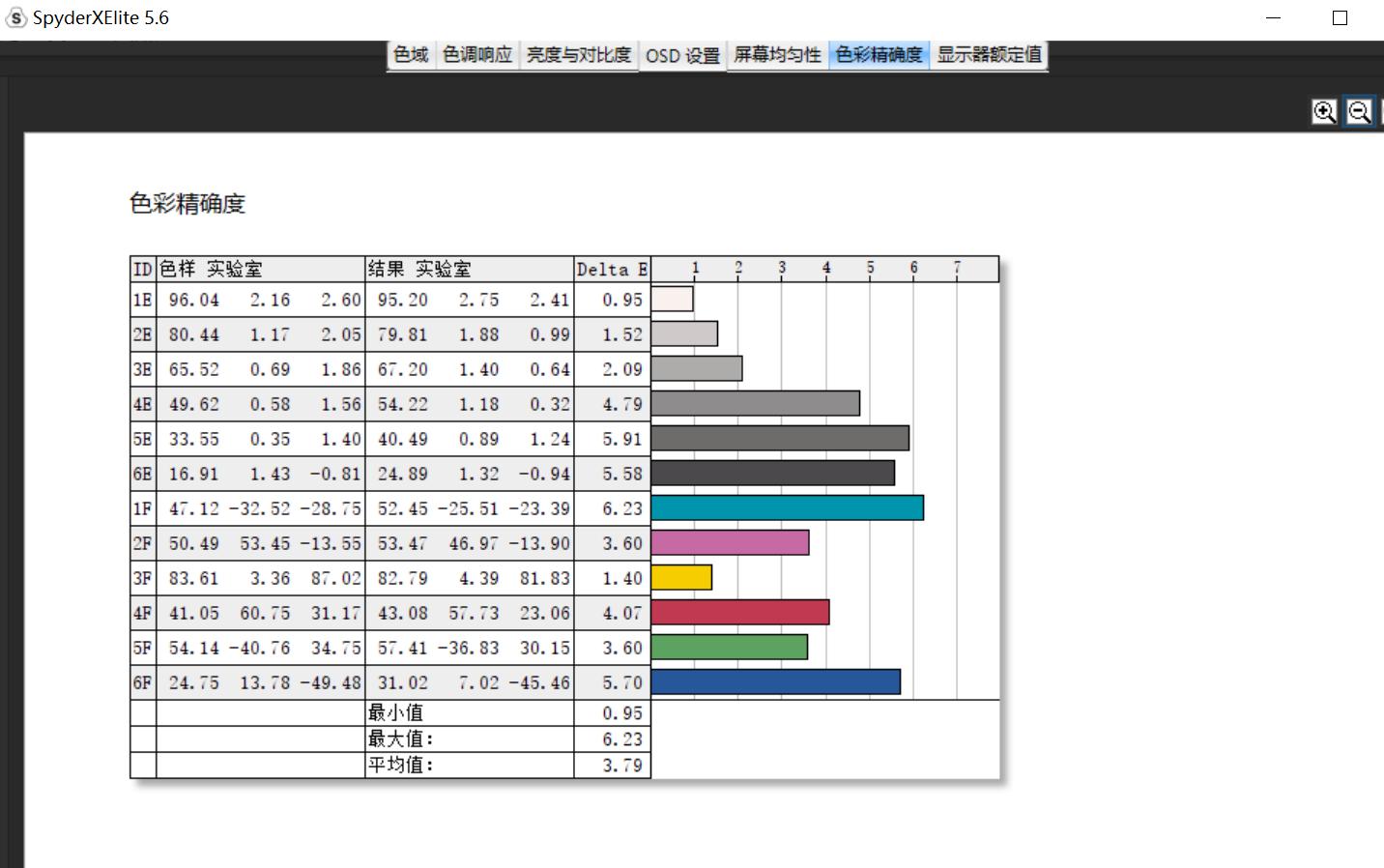
Task: Switch to the 色域 tab
Action: [x=410, y=55]
